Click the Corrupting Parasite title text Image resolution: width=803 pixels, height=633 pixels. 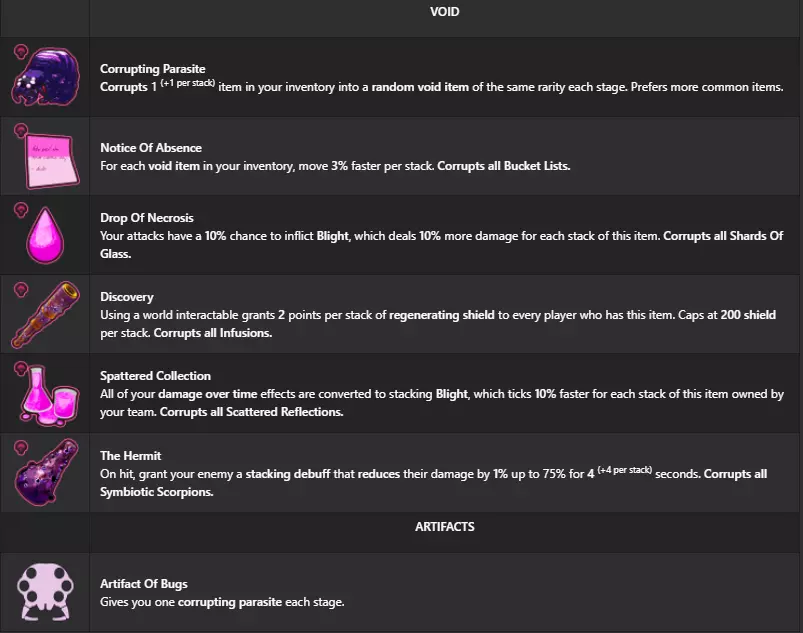point(144,69)
